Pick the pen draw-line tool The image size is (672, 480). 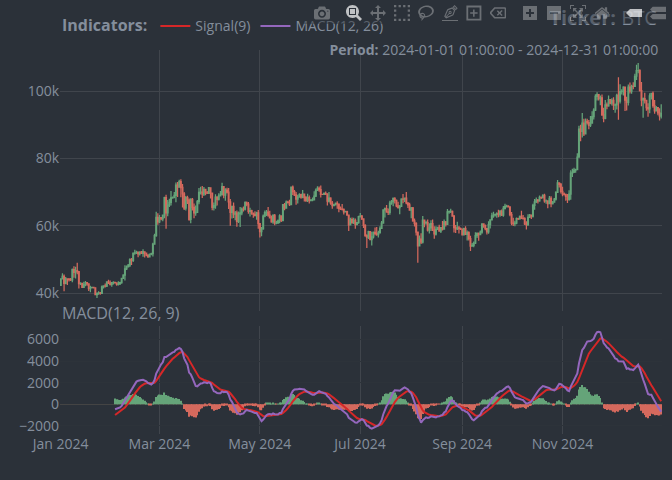[x=450, y=13]
